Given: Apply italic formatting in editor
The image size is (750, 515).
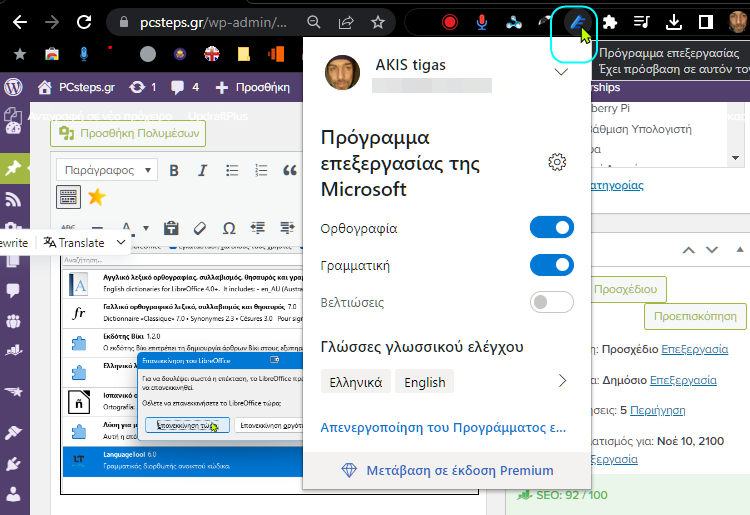Looking at the screenshot, I should pyautogui.click(x=203, y=170).
